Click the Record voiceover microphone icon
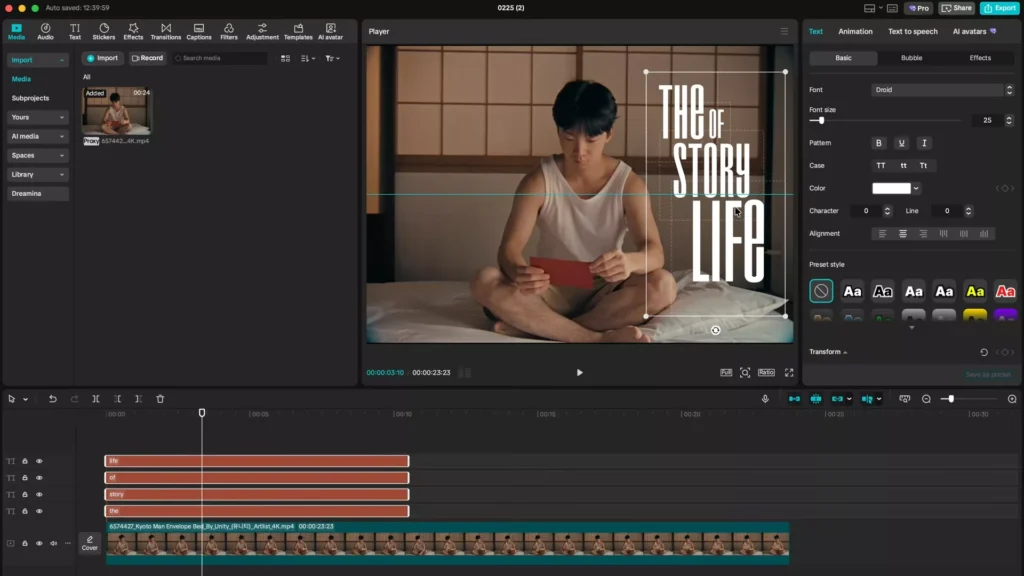Viewport: 1024px width, 576px height. (766, 398)
